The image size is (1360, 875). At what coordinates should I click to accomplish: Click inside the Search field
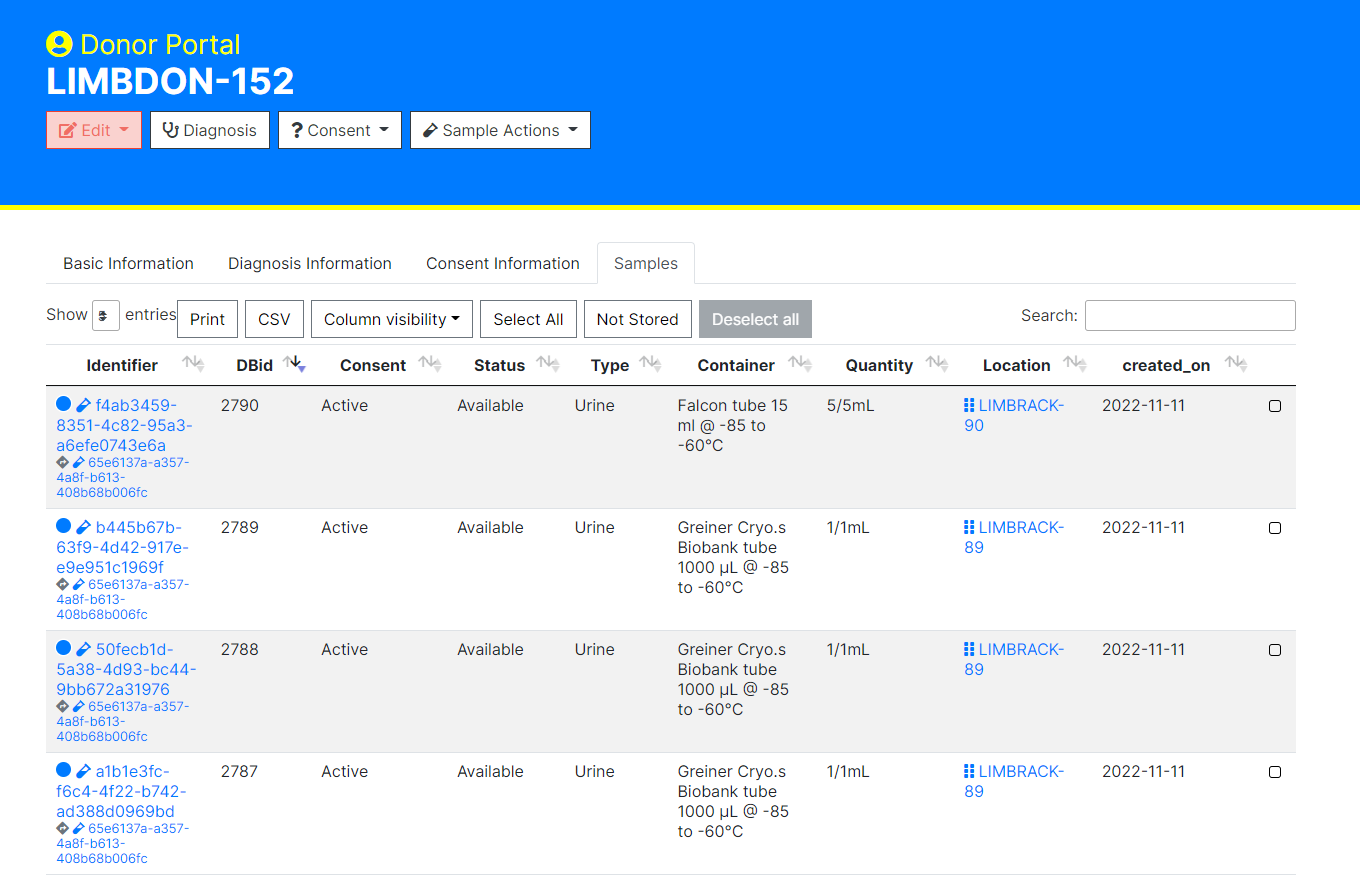tap(1189, 315)
